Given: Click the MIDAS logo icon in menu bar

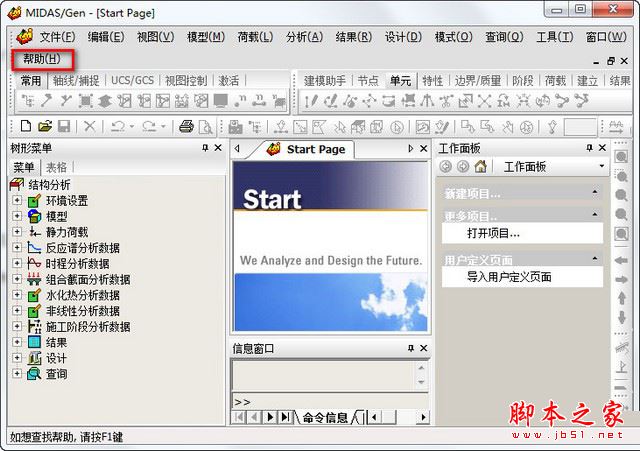Looking at the screenshot, I should click(x=24, y=36).
